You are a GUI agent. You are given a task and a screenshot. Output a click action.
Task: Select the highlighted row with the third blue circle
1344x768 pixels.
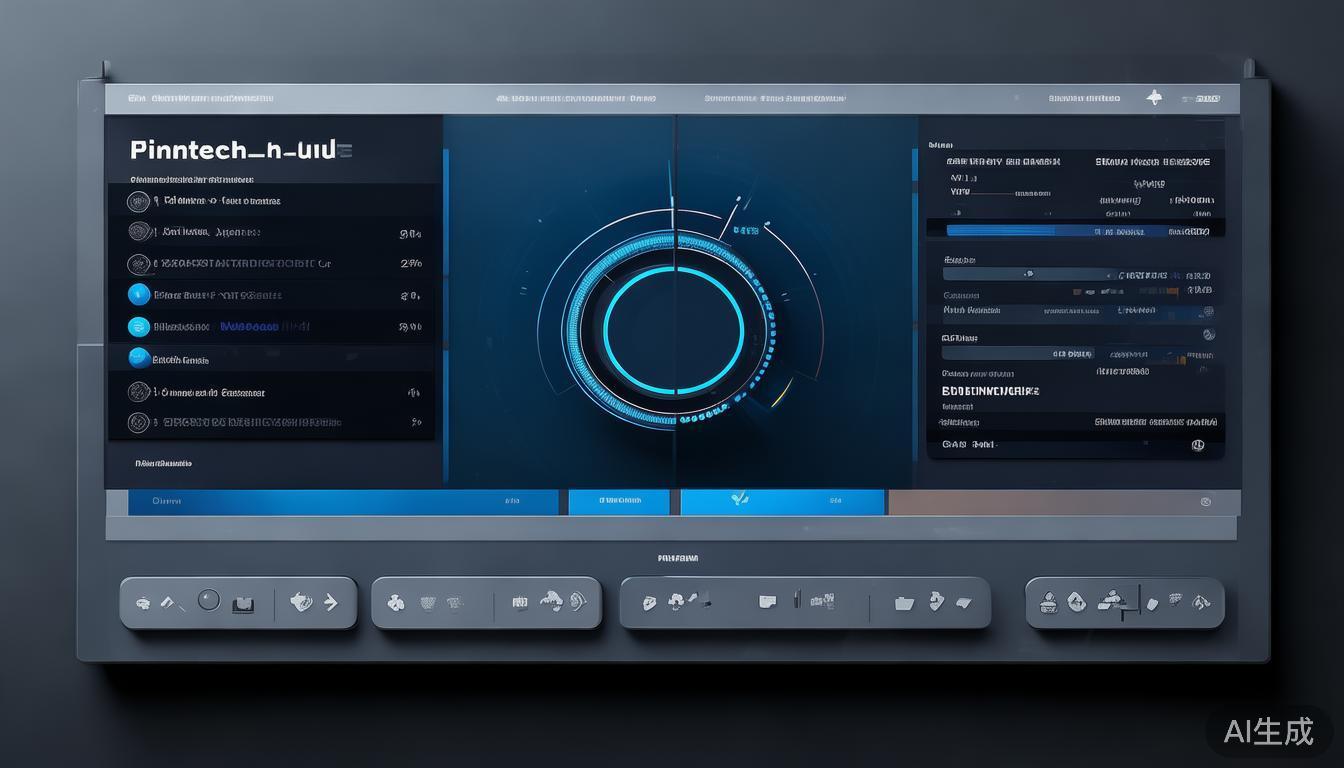(270, 358)
